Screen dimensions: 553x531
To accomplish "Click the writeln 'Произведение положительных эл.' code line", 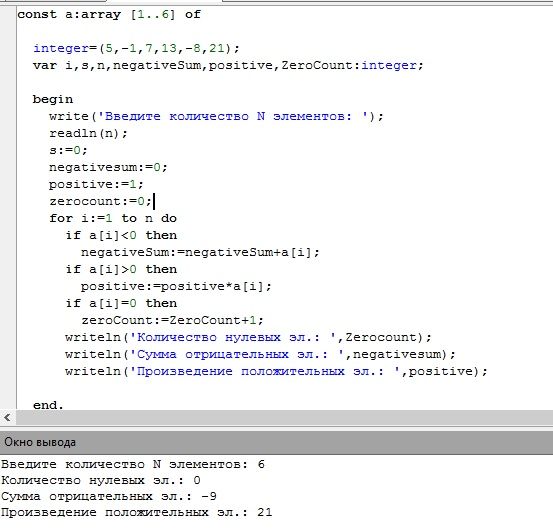I will [x=276, y=371].
